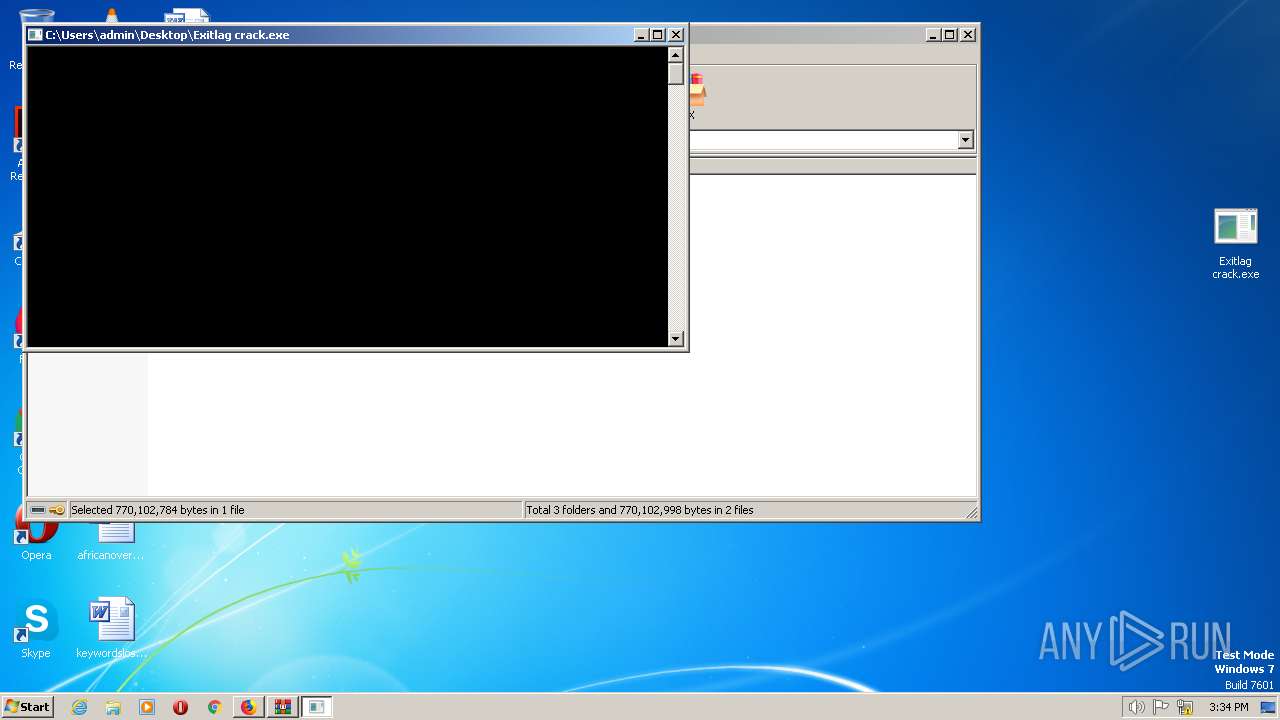Click the Show desktop button

coord(1268,707)
